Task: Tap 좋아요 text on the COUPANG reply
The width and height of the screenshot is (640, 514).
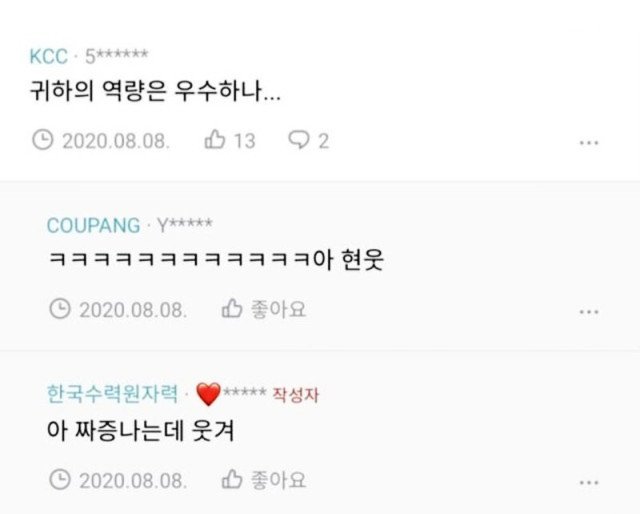Action: coord(278,309)
